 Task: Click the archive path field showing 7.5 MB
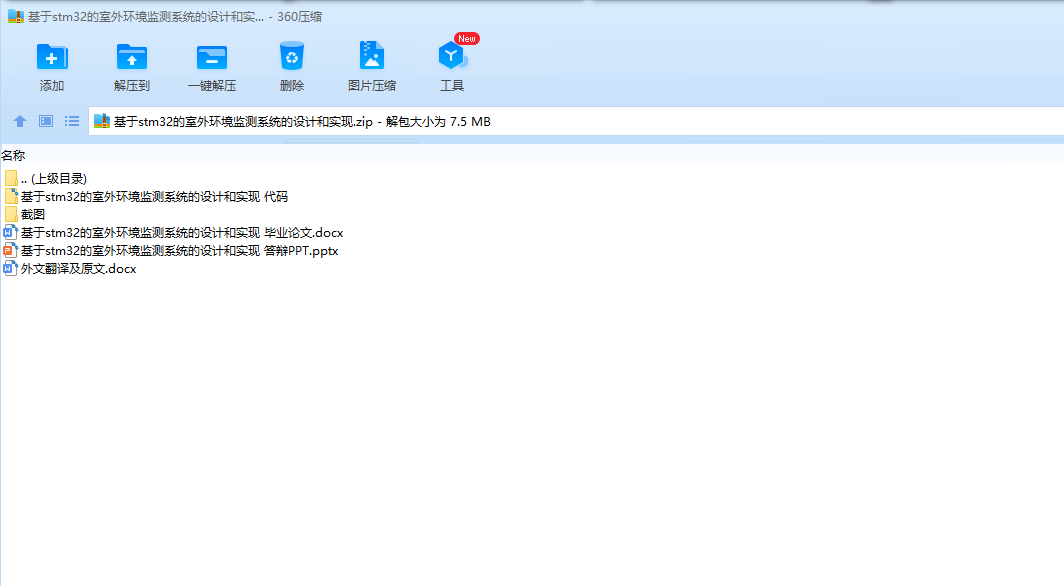click(576, 121)
